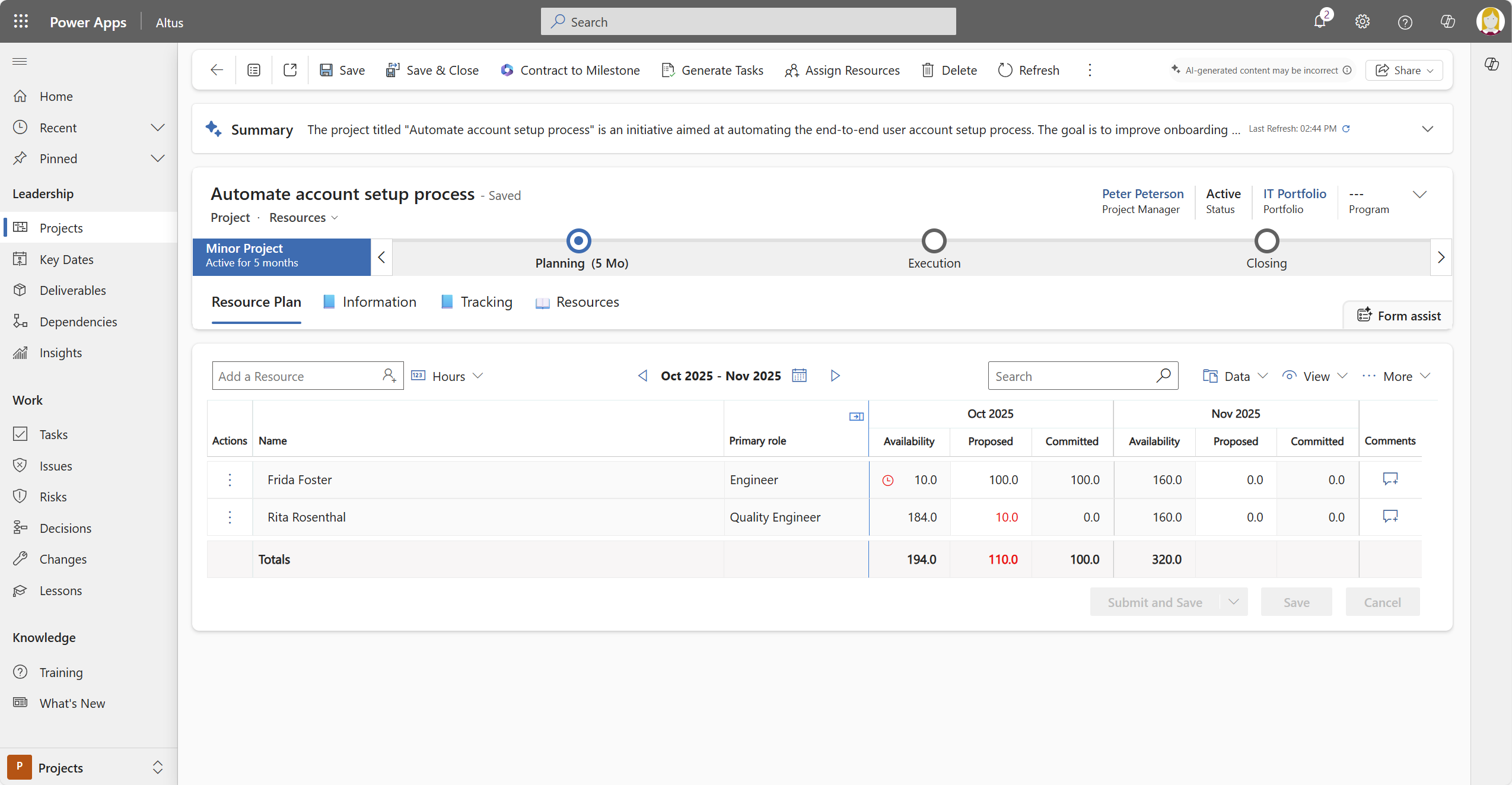Delete the current project
Image resolution: width=1512 pixels, height=785 pixels.
tap(948, 70)
